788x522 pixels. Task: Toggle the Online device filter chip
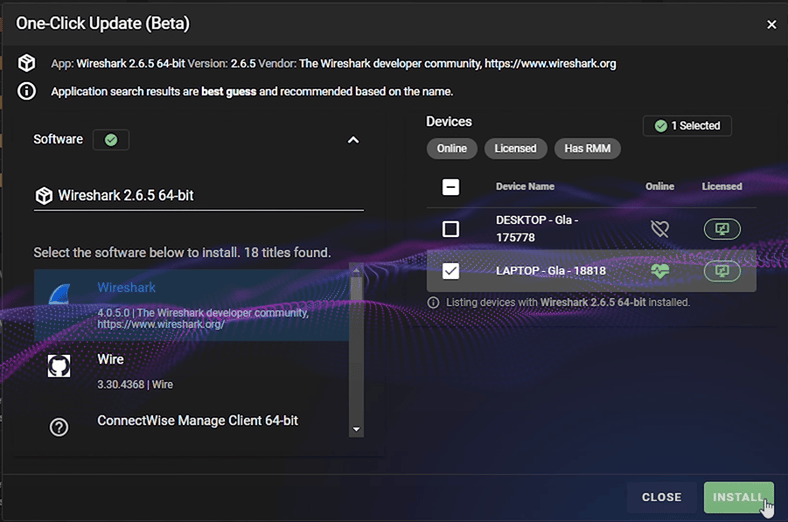[x=452, y=149]
